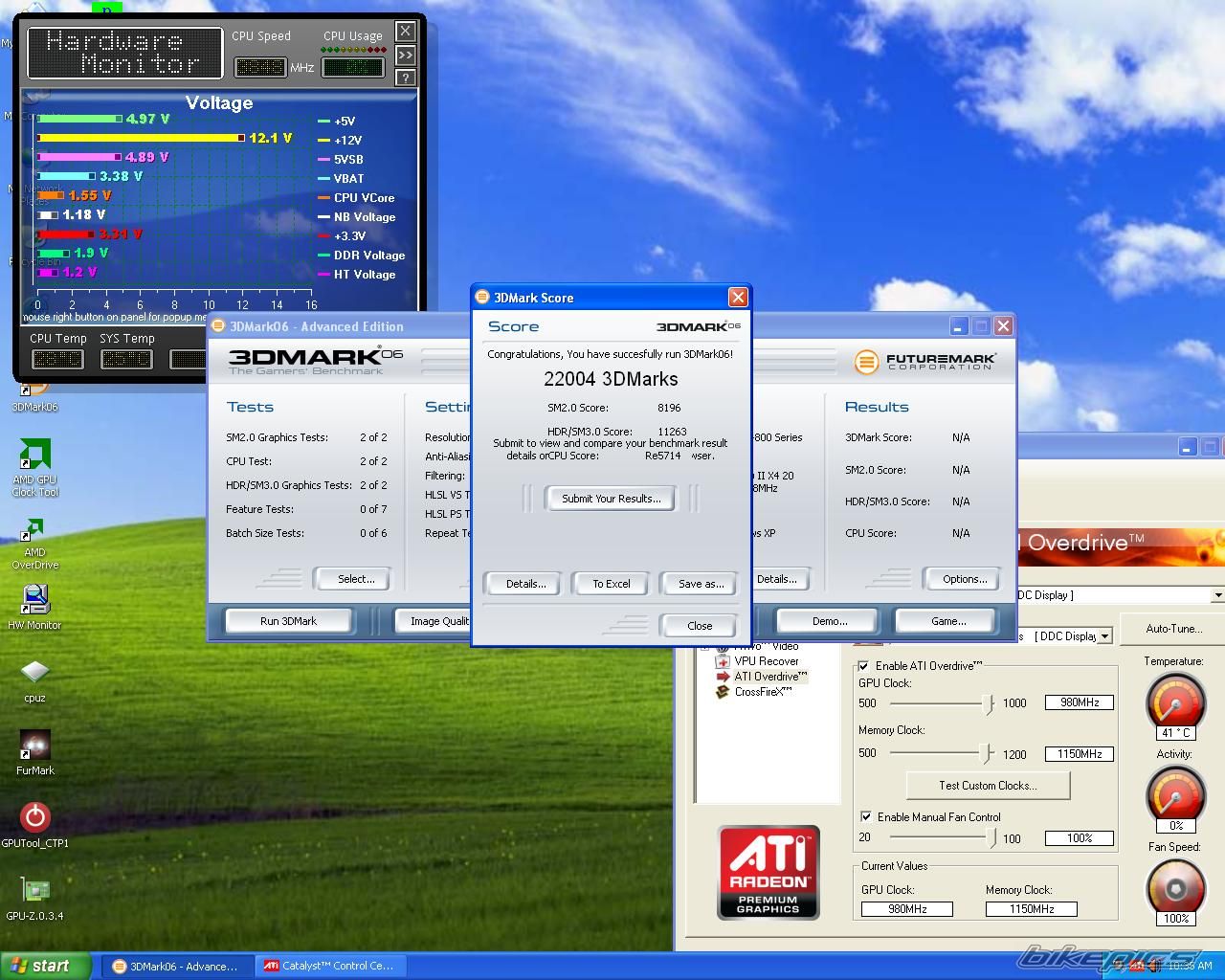Click the Temperature gauge in Catalyst
This screenshot has width=1225, height=980.
[x=1176, y=703]
